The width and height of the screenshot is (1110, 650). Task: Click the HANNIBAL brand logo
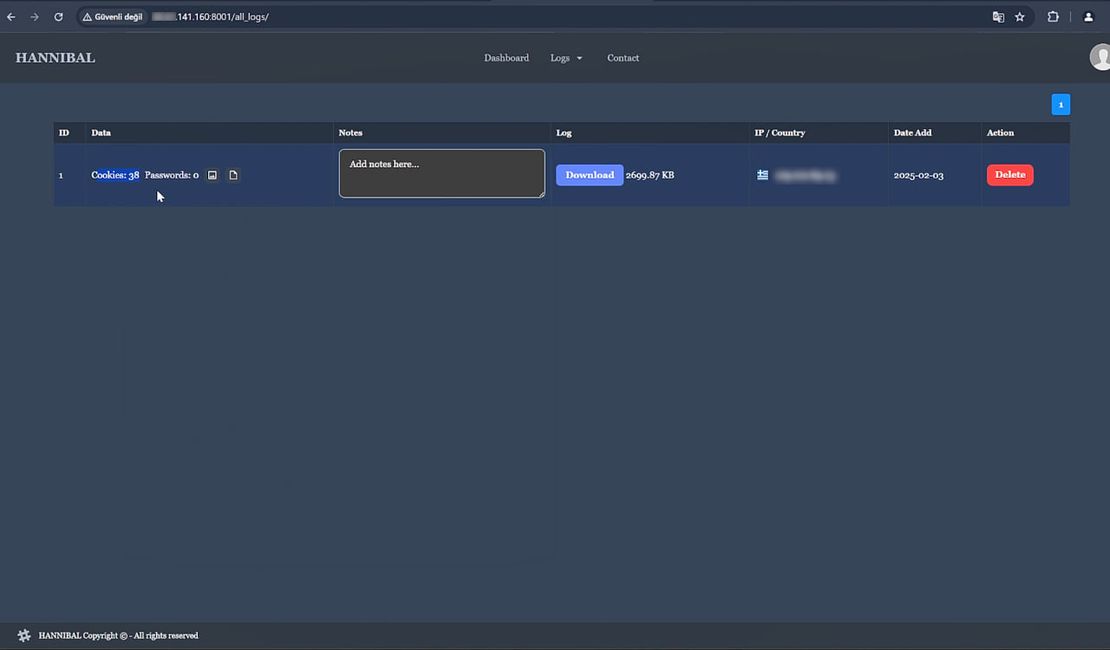[x=55, y=58]
